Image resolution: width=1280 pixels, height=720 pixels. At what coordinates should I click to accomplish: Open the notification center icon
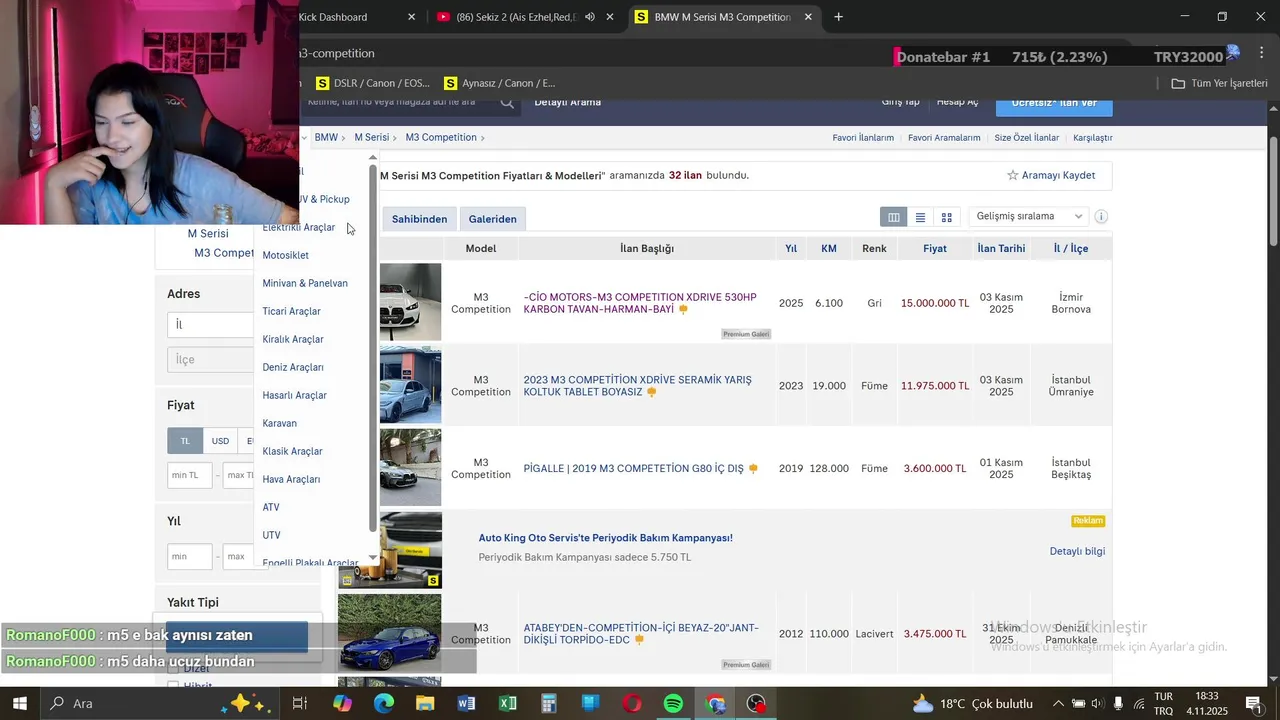[1253, 704]
